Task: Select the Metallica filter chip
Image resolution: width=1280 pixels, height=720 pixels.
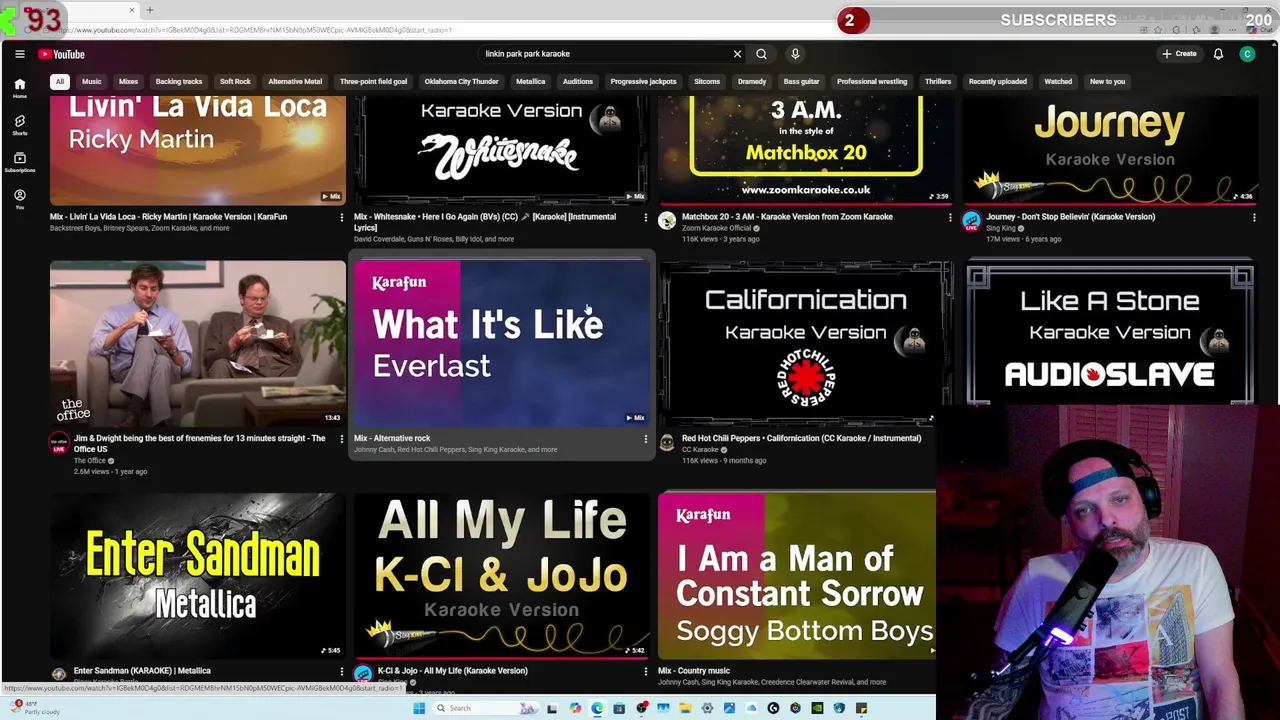Action: [x=530, y=81]
